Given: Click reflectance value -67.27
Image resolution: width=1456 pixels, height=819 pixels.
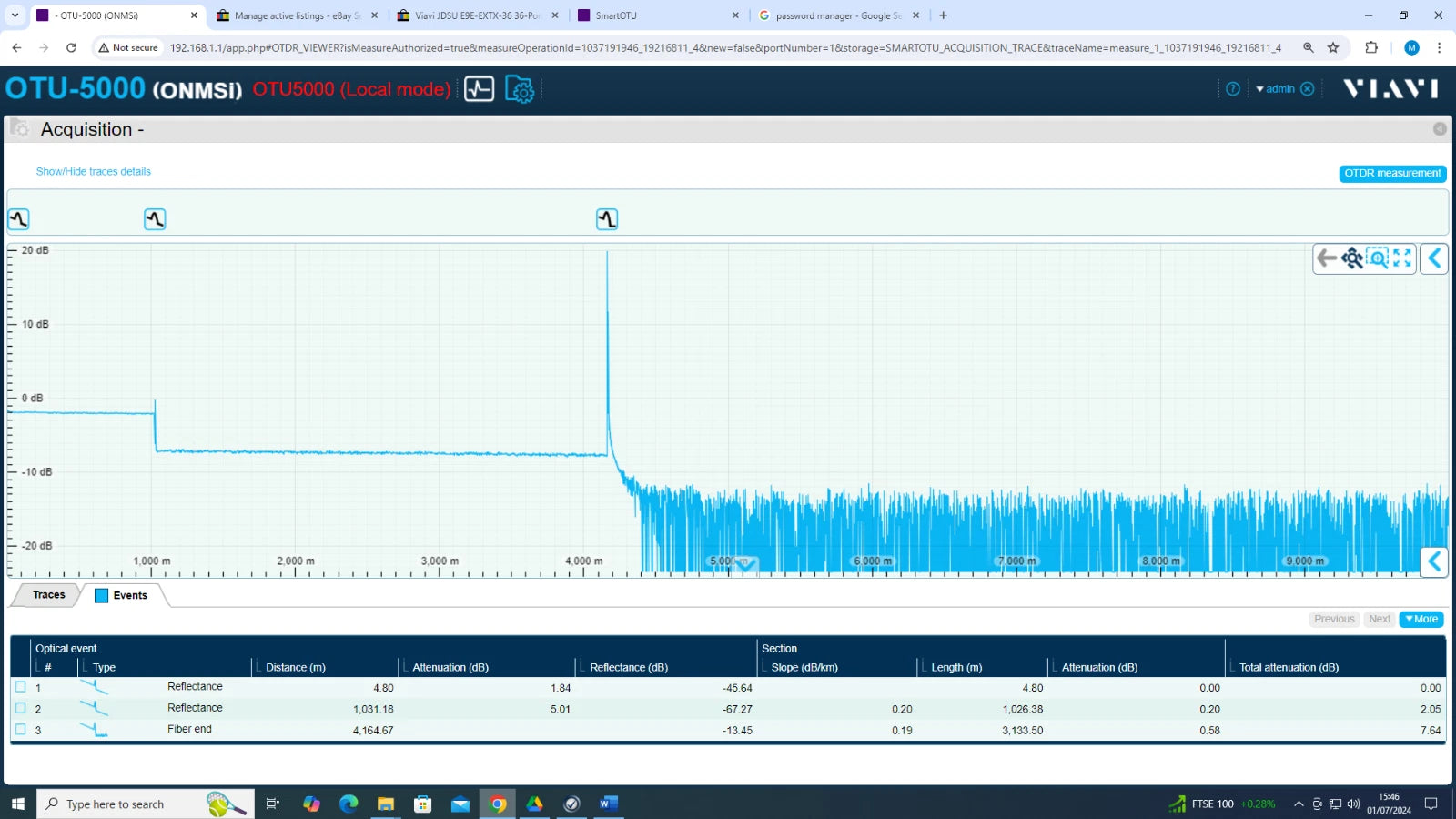Looking at the screenshot, I should [737, 710].
